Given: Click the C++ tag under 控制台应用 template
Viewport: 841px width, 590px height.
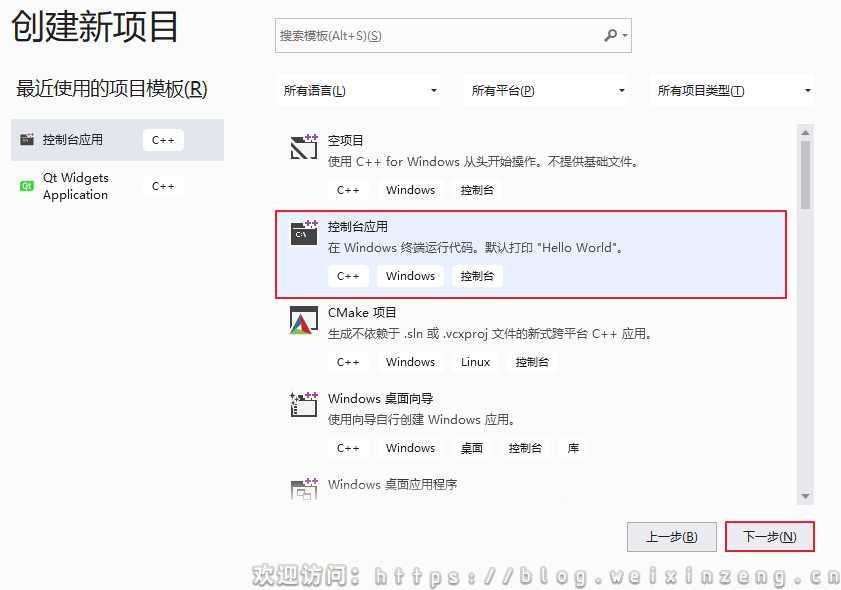Looking at the screenshot, I should (x=348, y=276).
